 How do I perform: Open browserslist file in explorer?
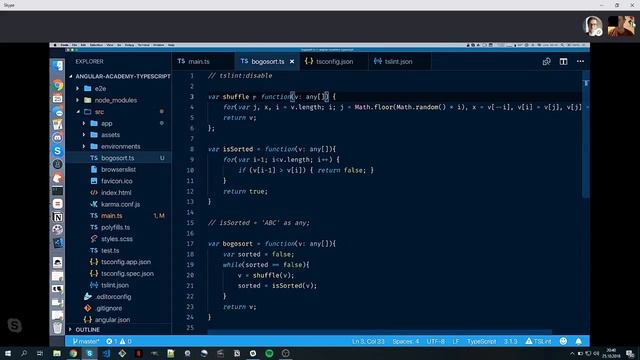[118, 169]
